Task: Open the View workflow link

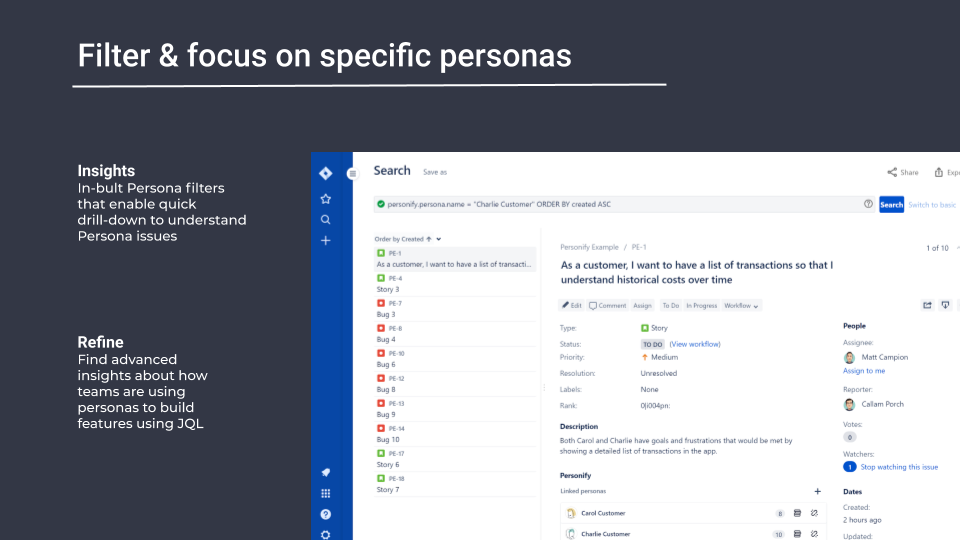Action: [x=695, y=344]
